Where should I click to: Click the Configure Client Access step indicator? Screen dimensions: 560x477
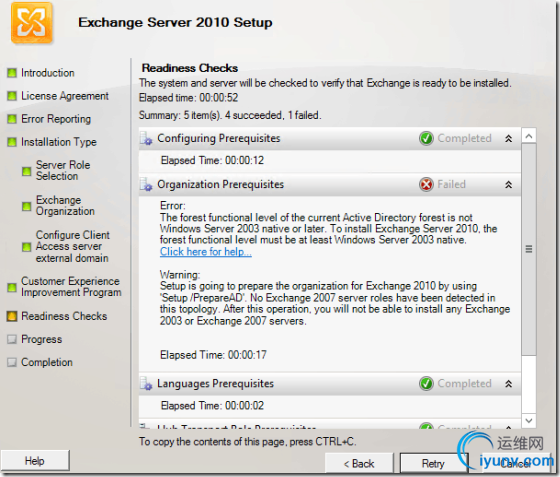26,247
